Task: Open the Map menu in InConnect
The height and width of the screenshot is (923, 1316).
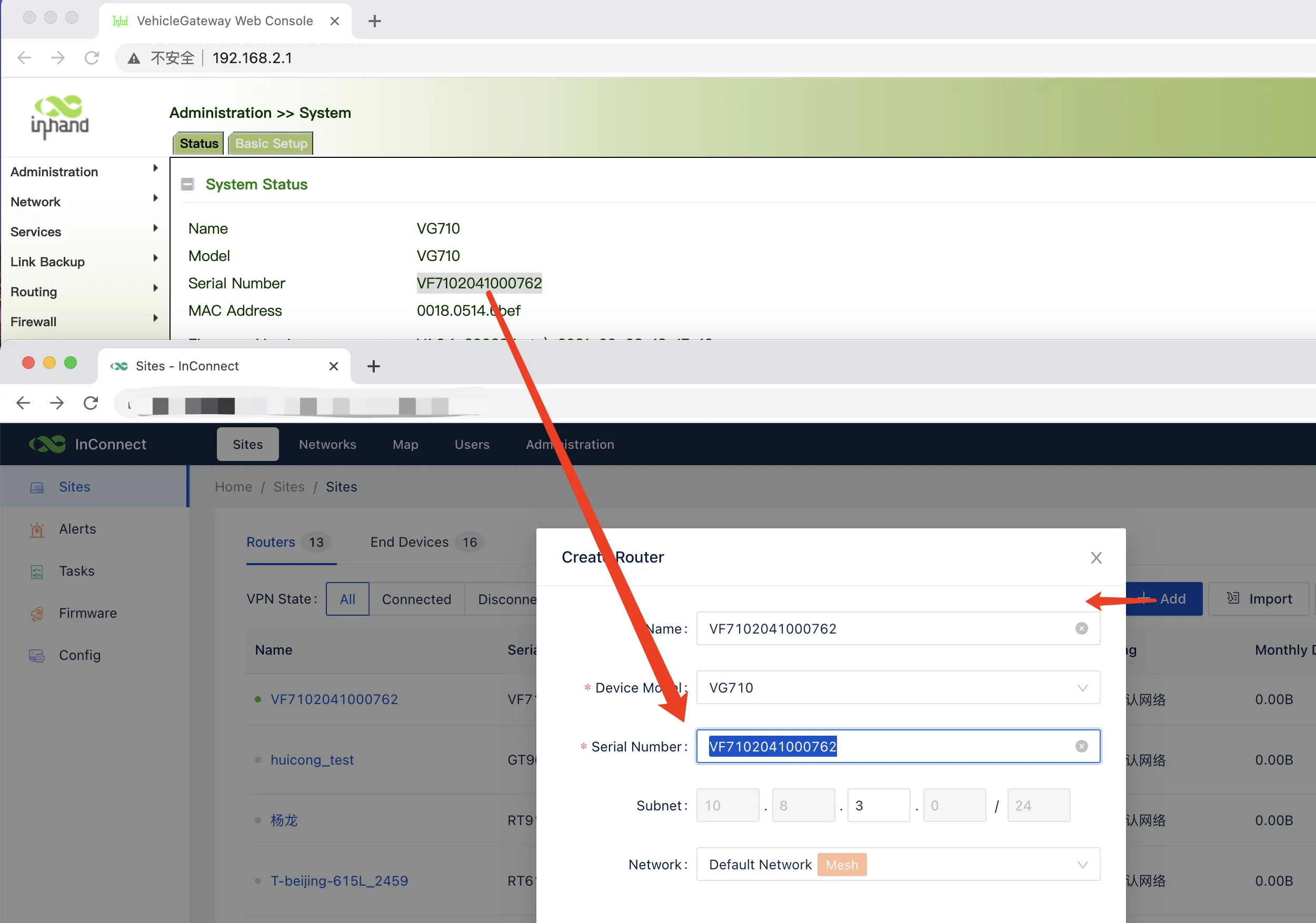Action: [x=405, y=444]
